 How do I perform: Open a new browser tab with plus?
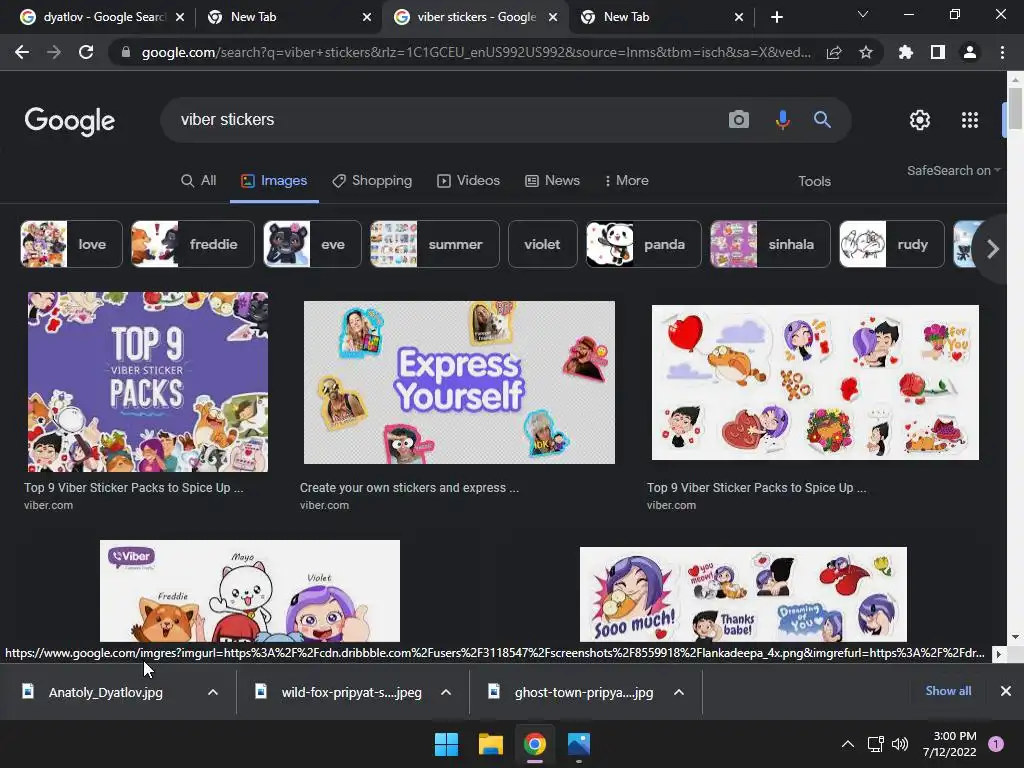point(776,17)
